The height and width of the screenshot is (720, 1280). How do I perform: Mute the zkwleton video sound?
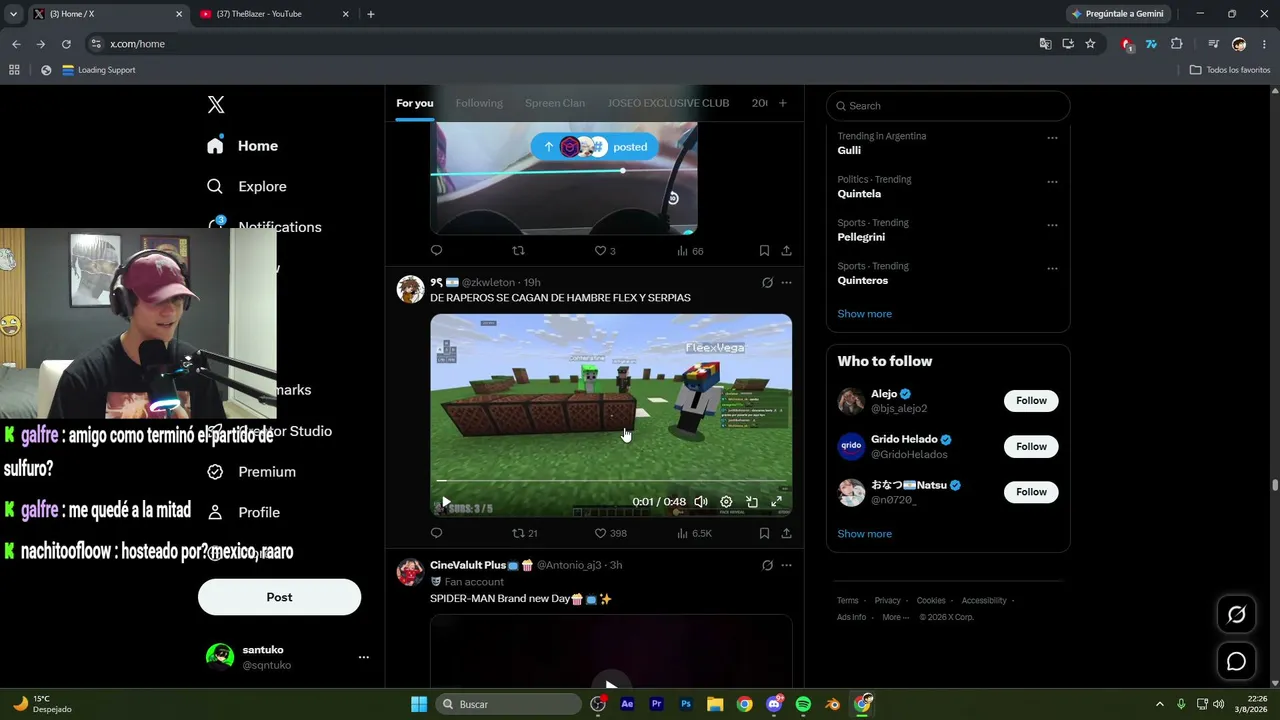coord(701,502)
